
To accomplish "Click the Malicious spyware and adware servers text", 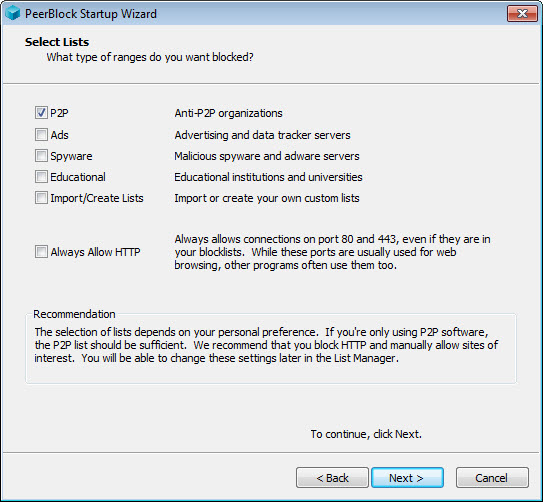I will (x=267, y=156).
